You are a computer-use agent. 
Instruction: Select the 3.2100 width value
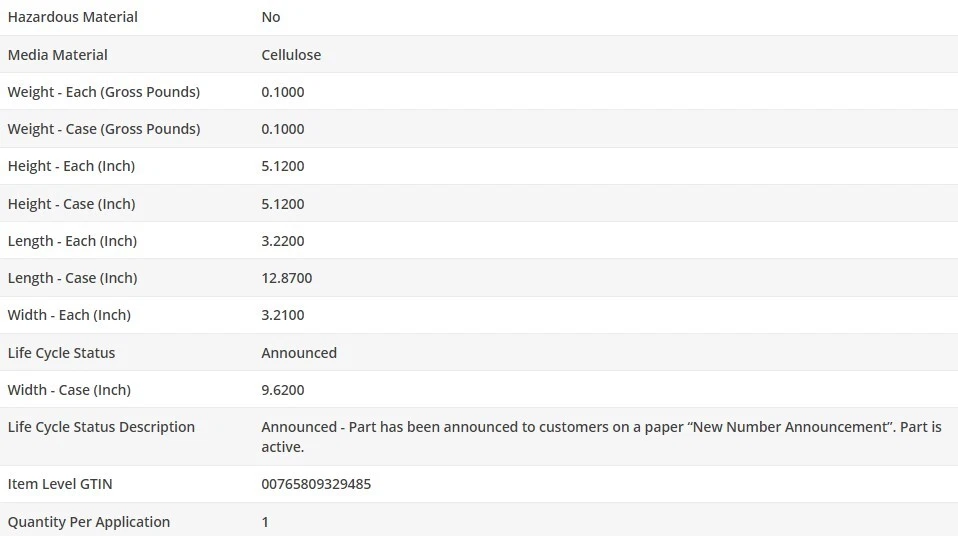click(282, 315)
